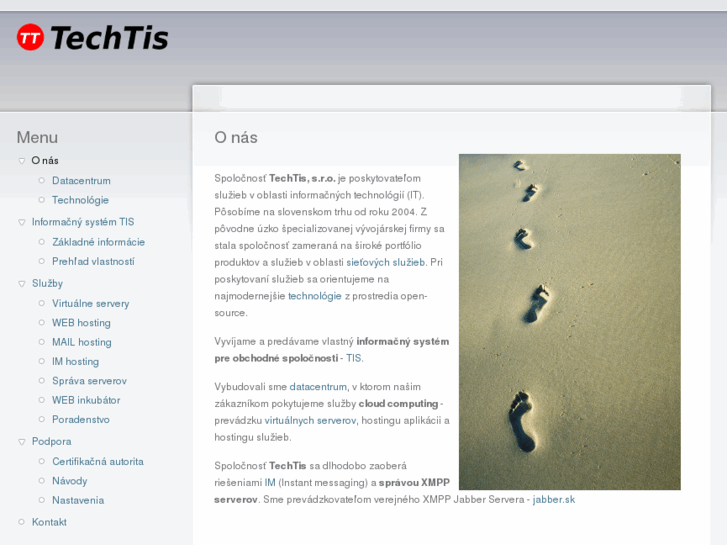
Task: Select Základné informácie menu entry
Action: 98,242
